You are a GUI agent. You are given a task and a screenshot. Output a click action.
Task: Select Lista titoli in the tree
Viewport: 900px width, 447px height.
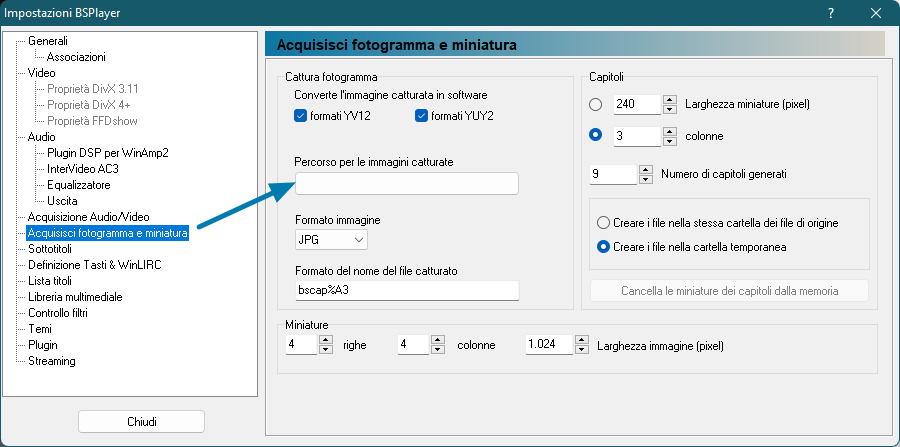(50, 281)
